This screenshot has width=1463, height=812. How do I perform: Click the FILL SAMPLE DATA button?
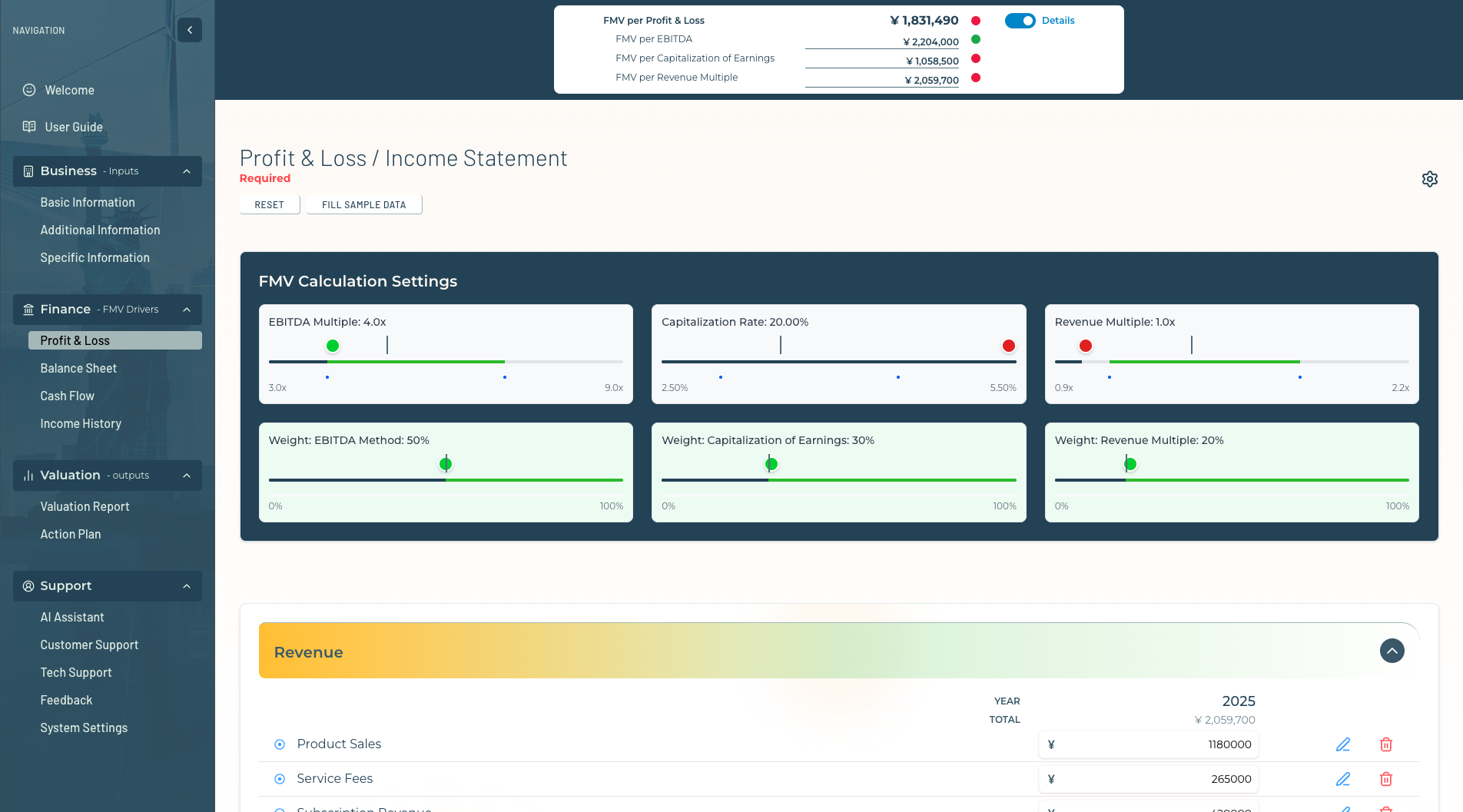click(363, 204)
